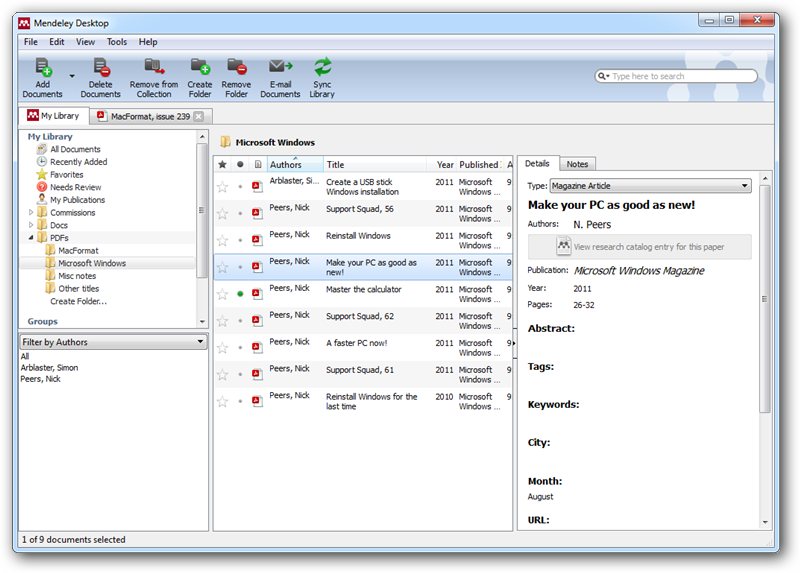800x573 pixels.
Task: Close the MacFormat, issue 239 tab
Action: click(x=199, y=116)
